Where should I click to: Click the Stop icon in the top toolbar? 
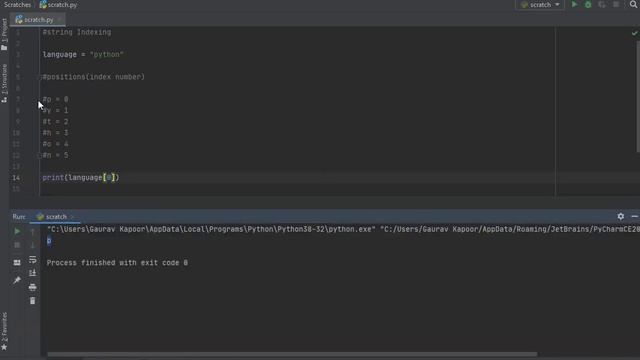point(616,4)
